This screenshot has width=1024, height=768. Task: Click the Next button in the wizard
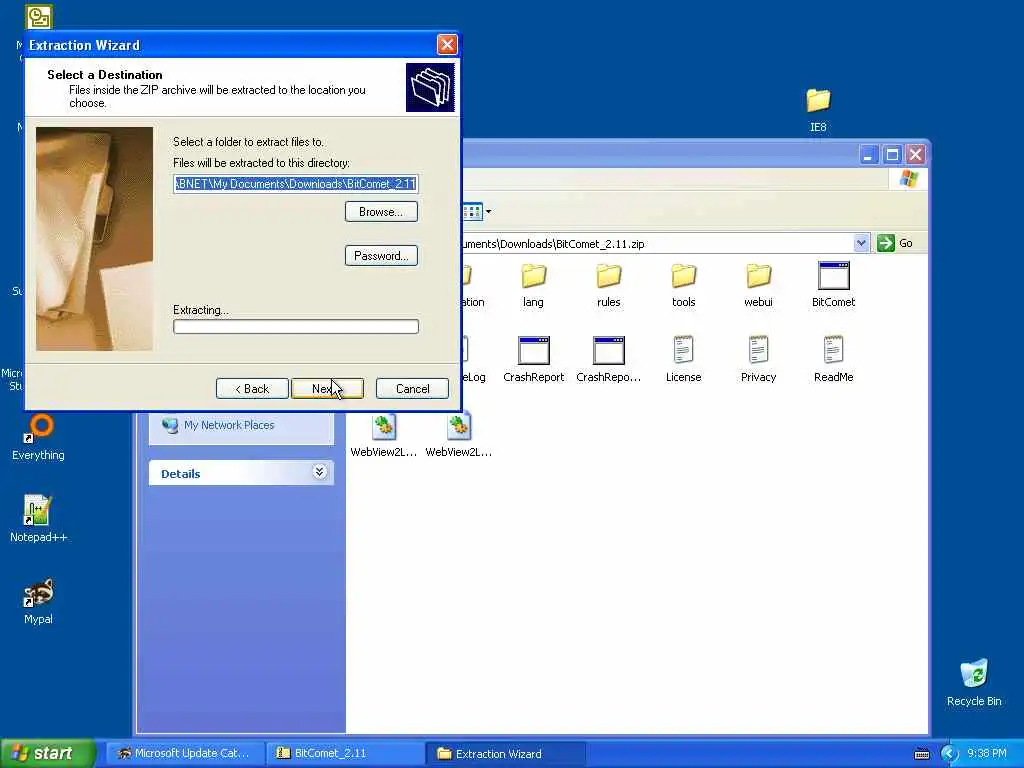point(327,389)
